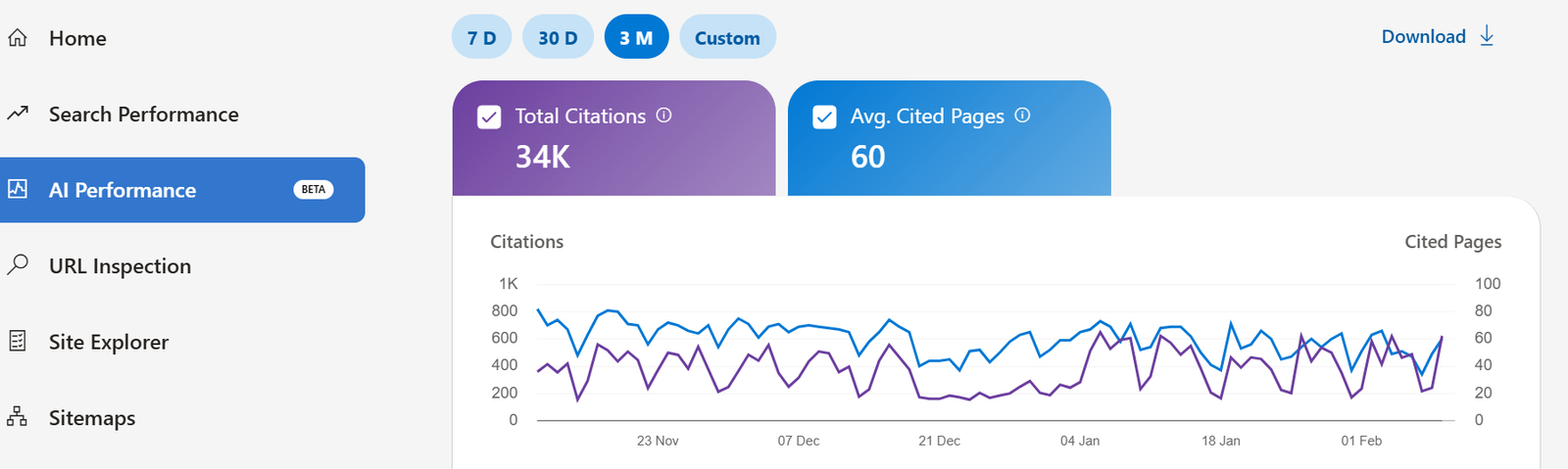Screen dimensions: 1568x469
Task: Open info icon beside Avg. Cited Pages
Action: click(x=1022, y=115)
